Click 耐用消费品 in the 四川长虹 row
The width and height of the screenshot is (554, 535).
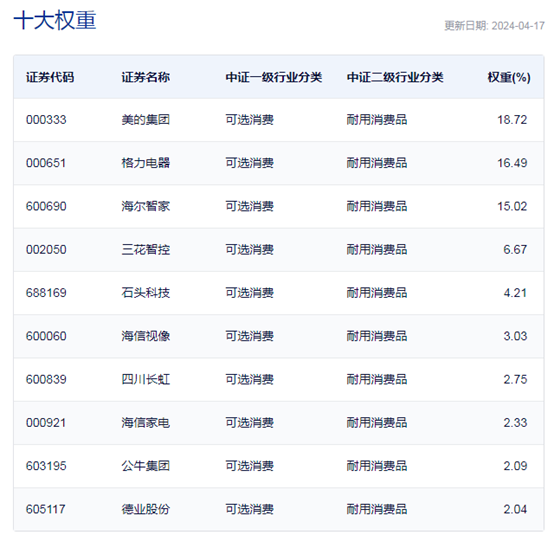[x=377, y=380]
